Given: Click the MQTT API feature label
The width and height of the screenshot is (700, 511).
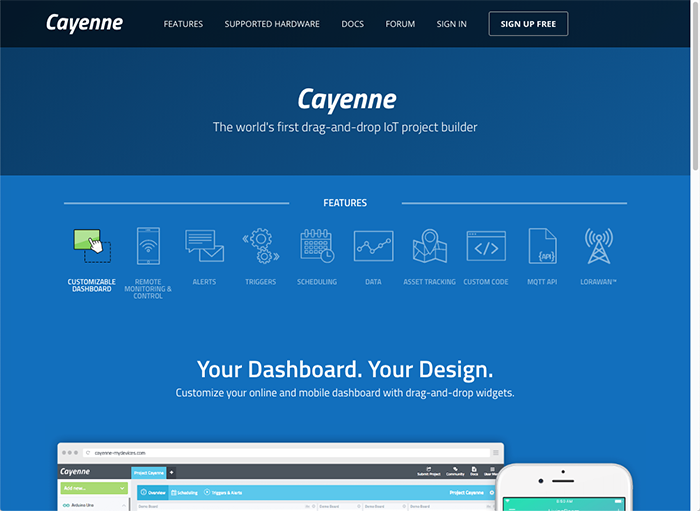Looking at the screenshot, I should [x=542, y=282].
